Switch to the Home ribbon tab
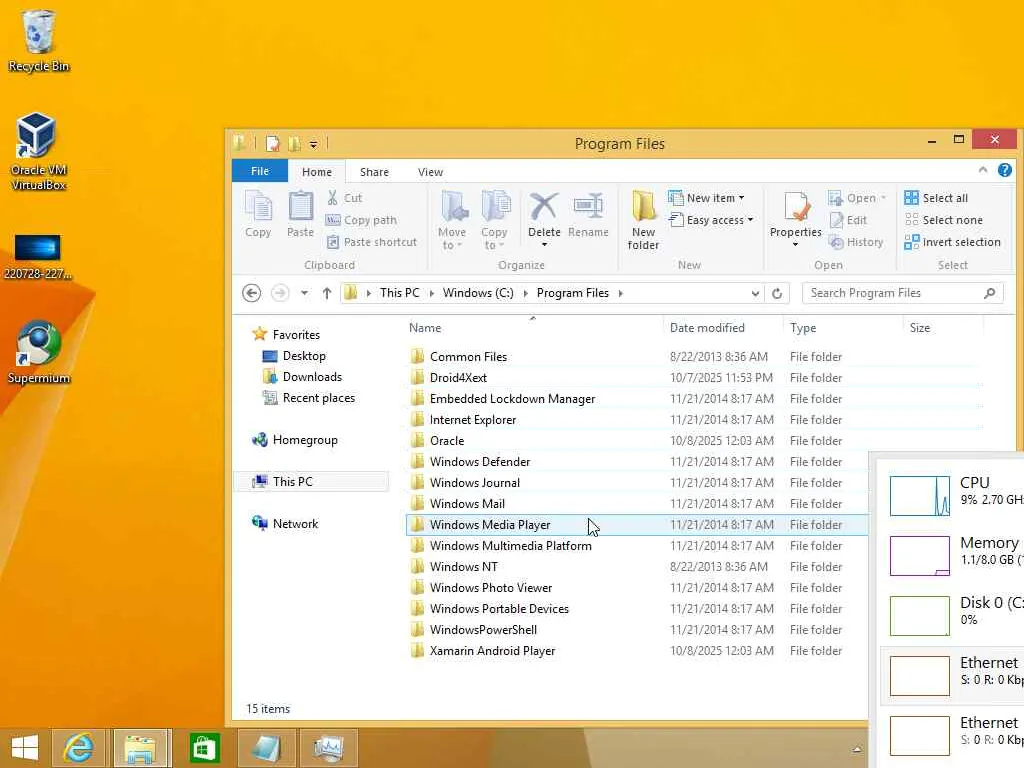The image size is (1024, 768). click(x=317, y=172)
